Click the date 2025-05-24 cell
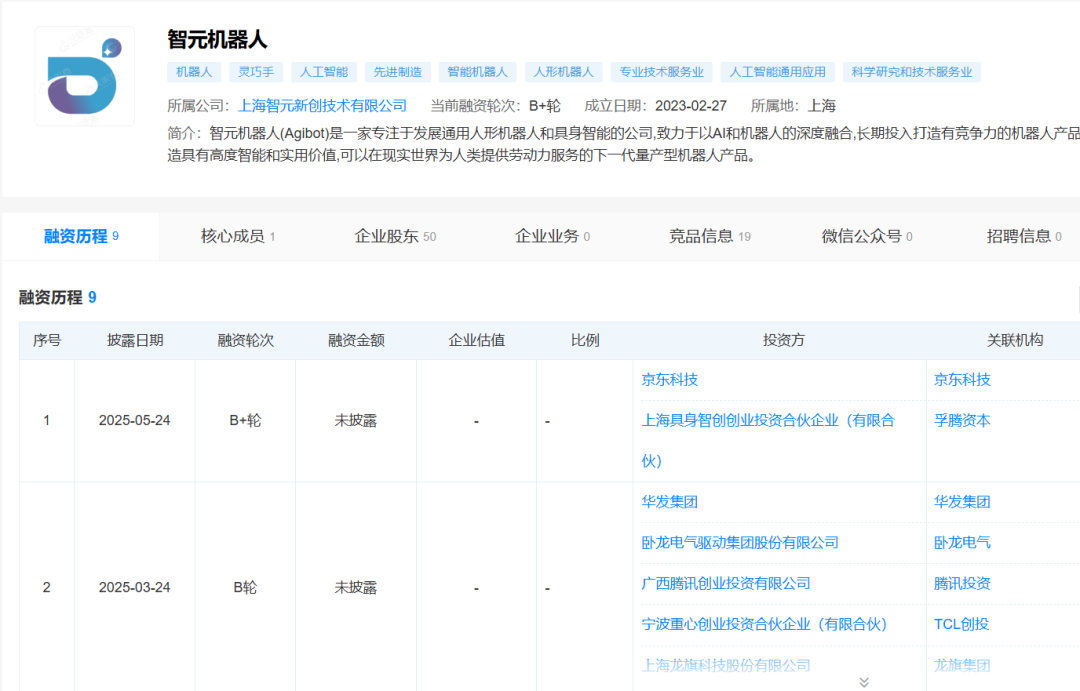The image size is (1080, 691). pos(134,420)
